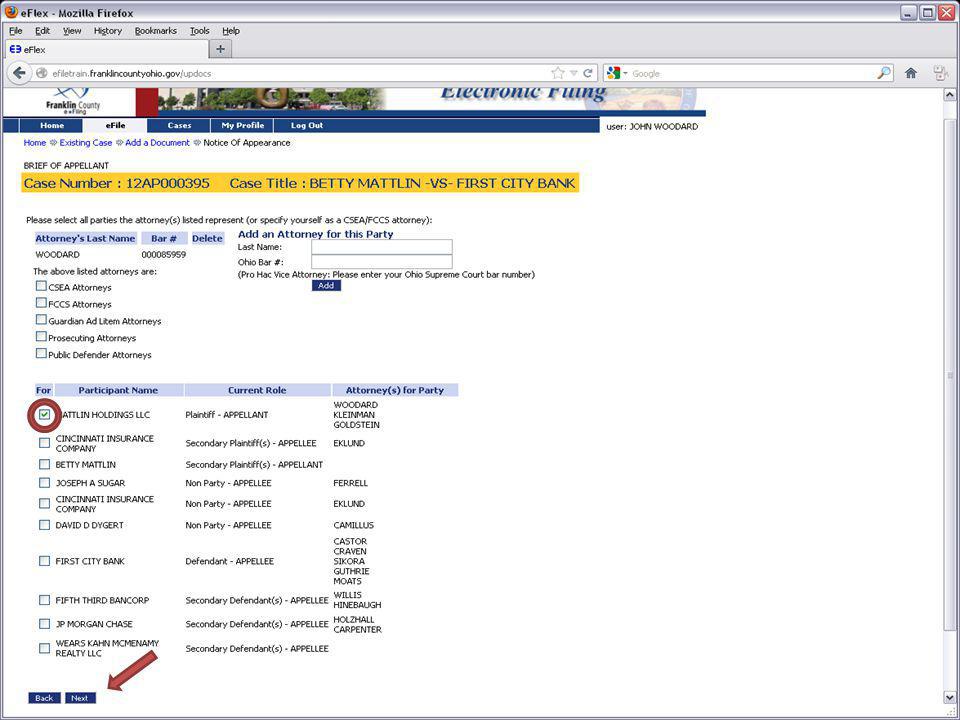The image size is (960, 720).
Task: Click the Attorney's Last Name header
Action: point(85,239)
